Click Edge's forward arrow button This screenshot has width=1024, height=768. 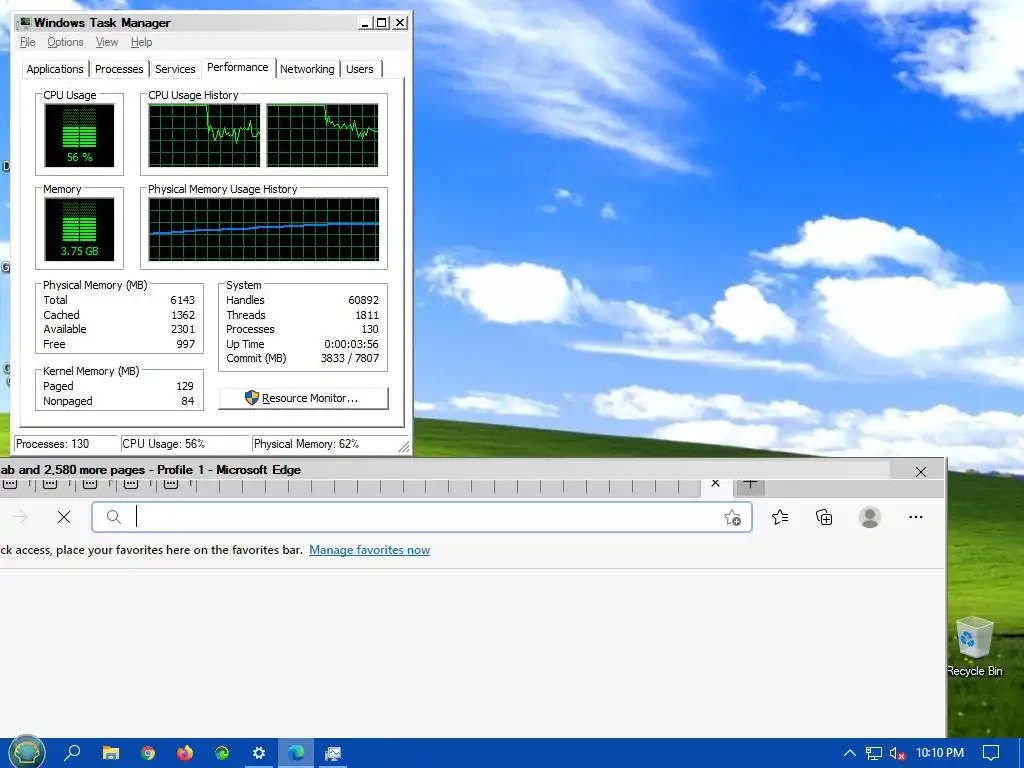20,517
